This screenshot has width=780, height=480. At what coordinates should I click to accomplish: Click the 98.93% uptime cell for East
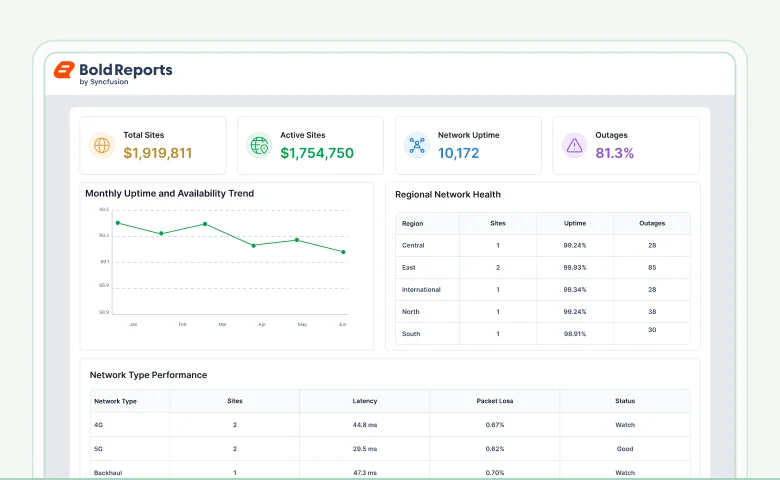click(575, 268)
